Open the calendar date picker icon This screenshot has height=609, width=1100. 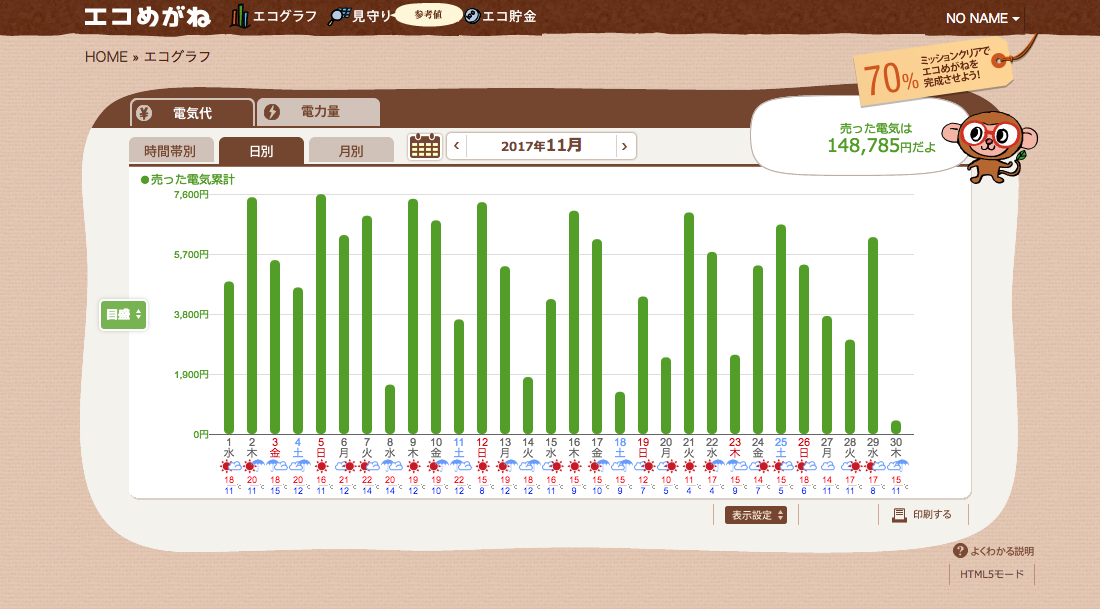tap(424, 146)
